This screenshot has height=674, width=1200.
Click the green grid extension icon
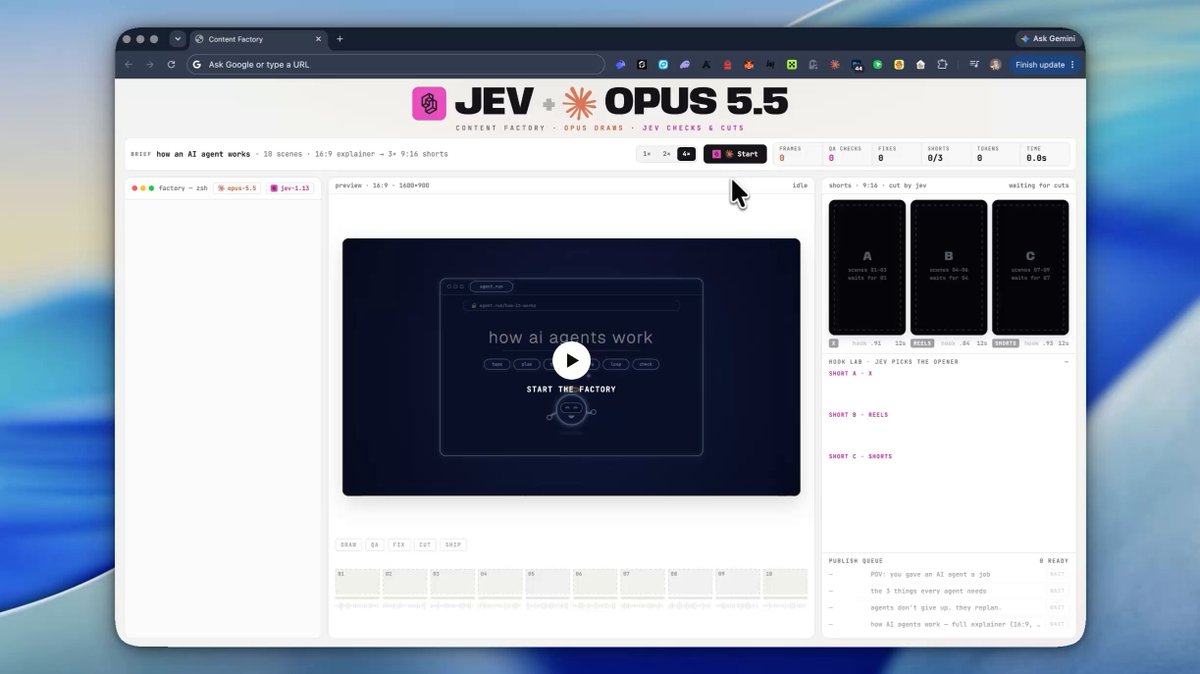(791, 64)
